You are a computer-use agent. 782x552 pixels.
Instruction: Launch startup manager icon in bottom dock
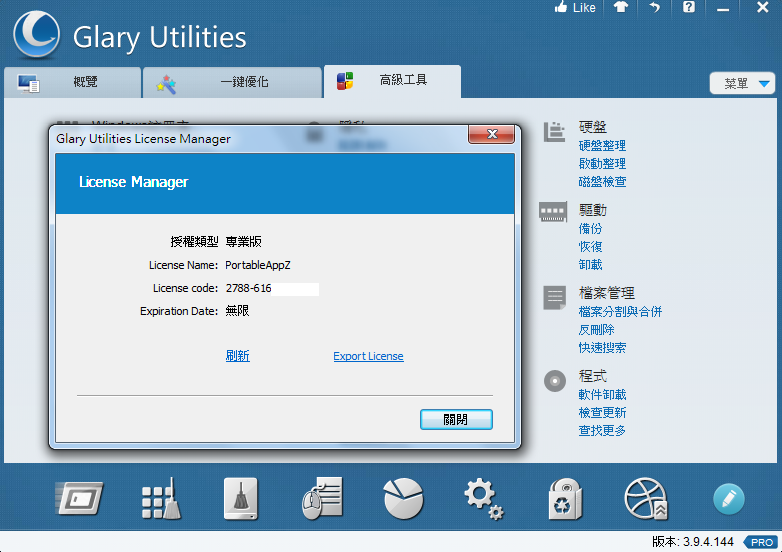click(79, 498)
